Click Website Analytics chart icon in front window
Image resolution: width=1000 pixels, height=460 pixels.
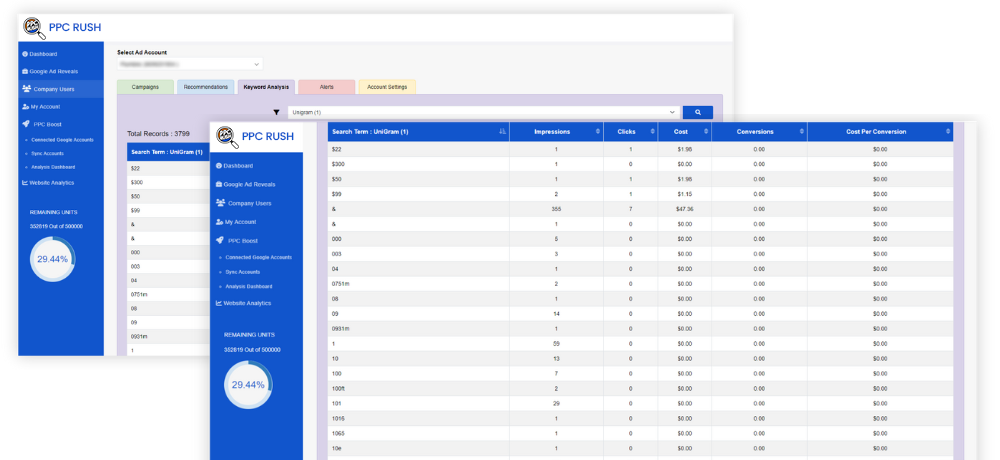pyautogui.click(x=219, y=303)
